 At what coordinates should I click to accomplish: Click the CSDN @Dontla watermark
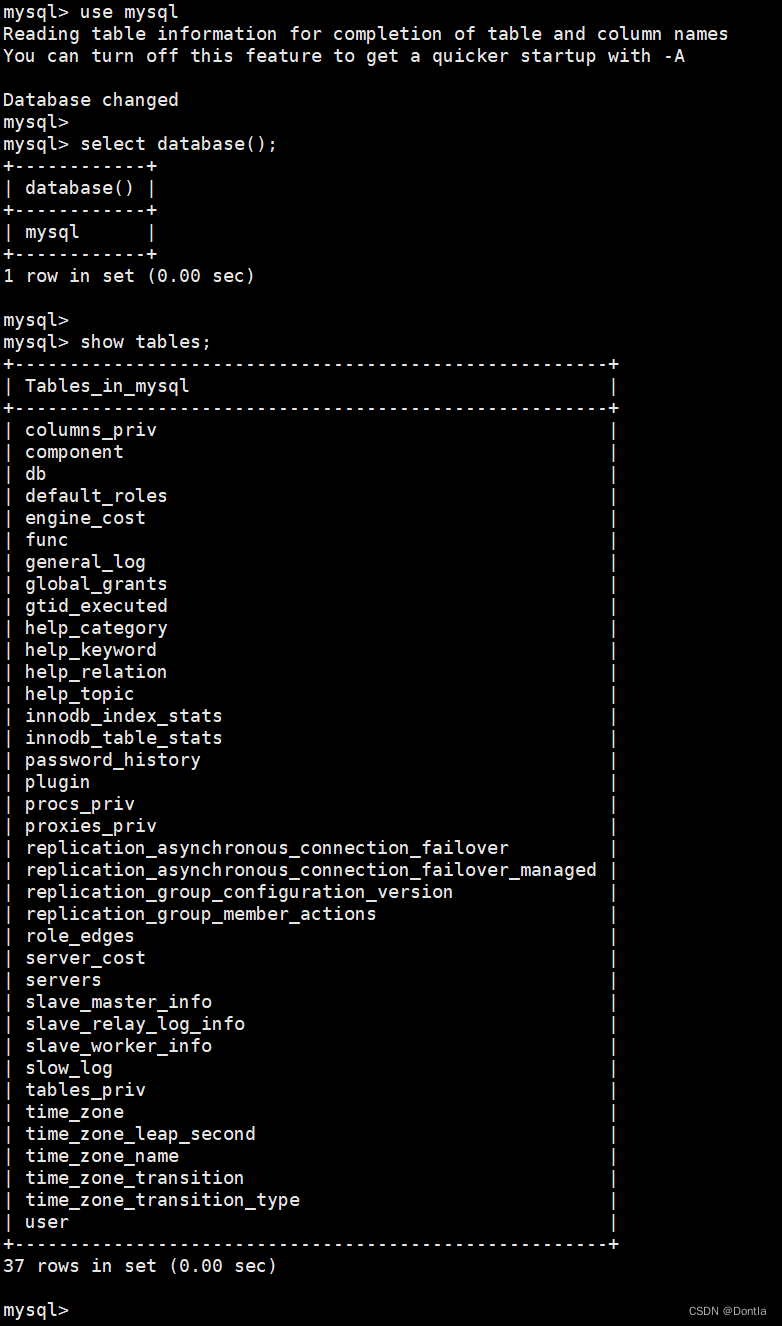point(728,1311)
